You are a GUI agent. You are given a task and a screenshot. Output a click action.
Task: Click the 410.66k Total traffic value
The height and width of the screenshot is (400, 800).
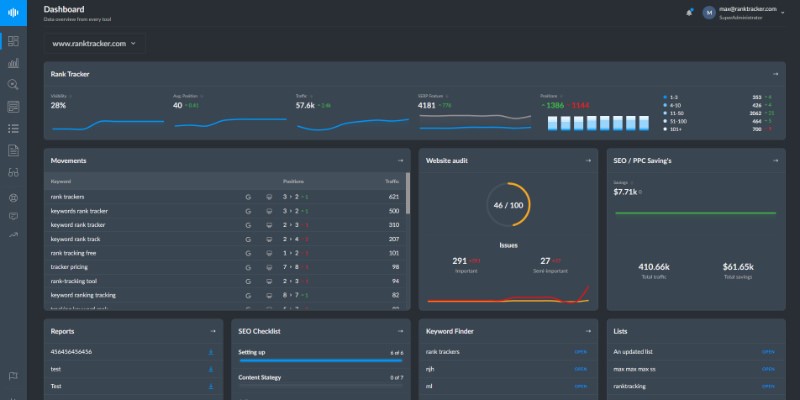coord(654,267)
